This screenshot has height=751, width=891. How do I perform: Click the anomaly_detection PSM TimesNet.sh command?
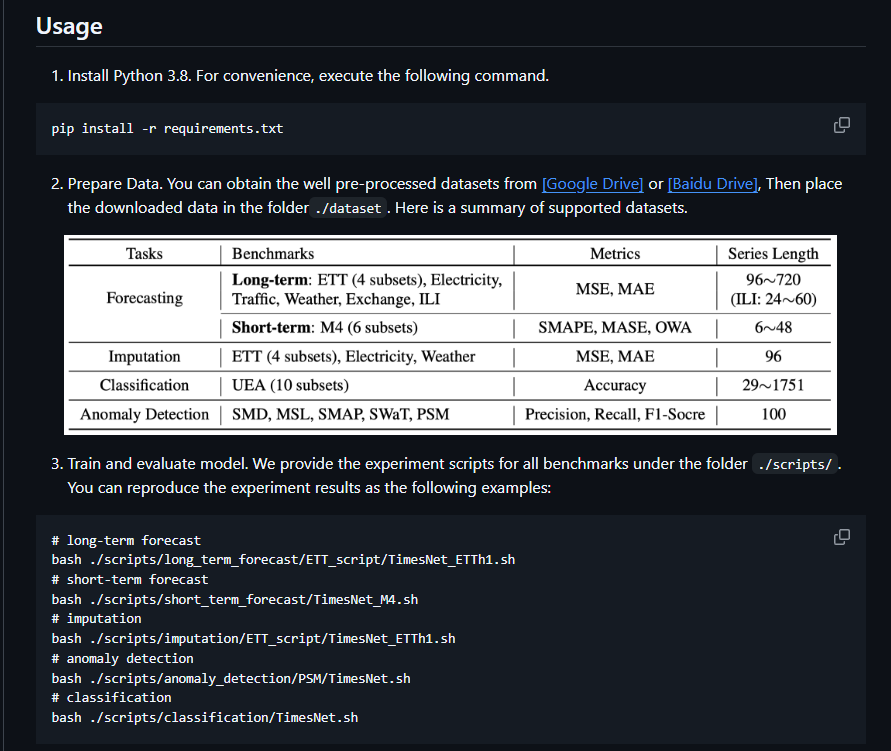(231, 678)
